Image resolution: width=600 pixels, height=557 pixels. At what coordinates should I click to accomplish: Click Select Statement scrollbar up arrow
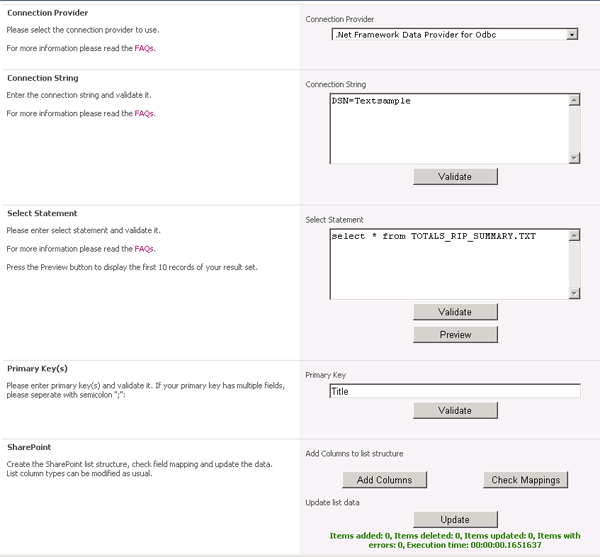pyautogui.click(x=574, y=236)
